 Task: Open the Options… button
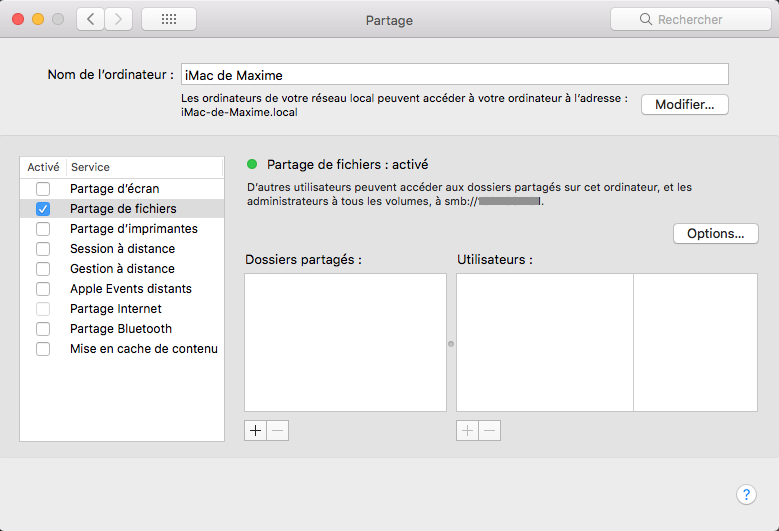coord(715,234)
